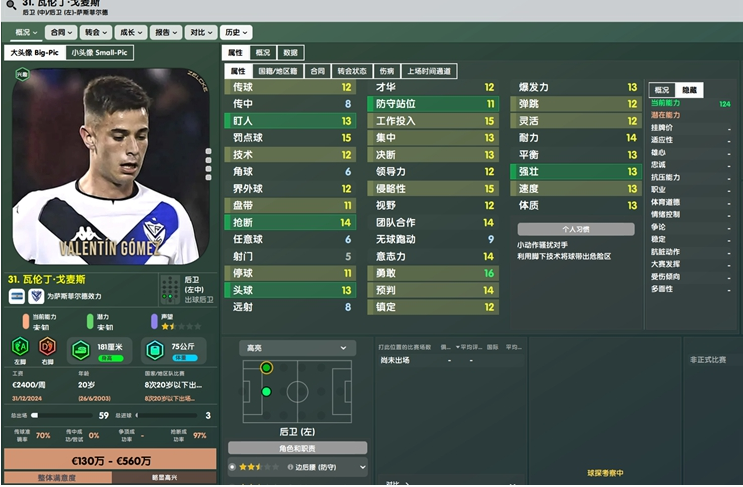
Task: Click the weight icon beside 75公斤
Action: pos(154,351)
